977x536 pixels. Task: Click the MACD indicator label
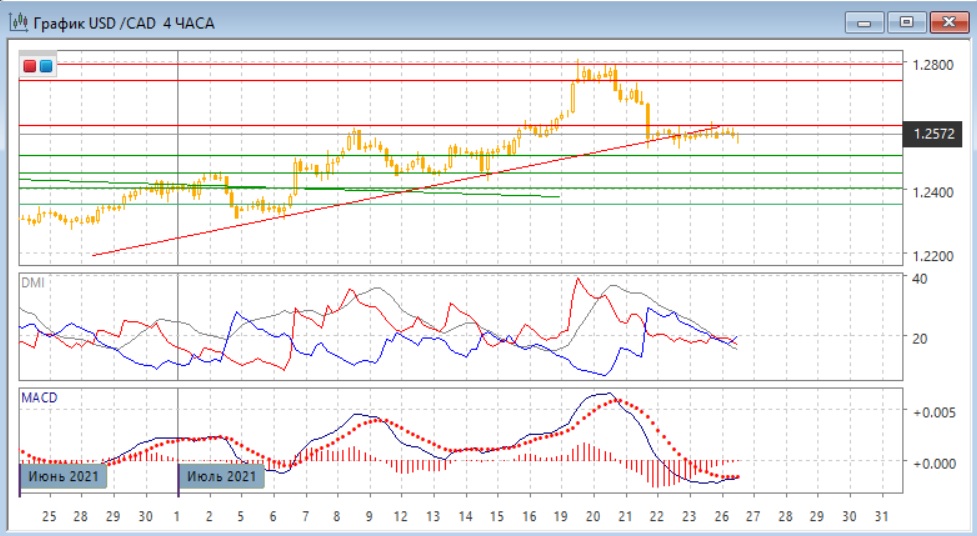coord(40,398)
